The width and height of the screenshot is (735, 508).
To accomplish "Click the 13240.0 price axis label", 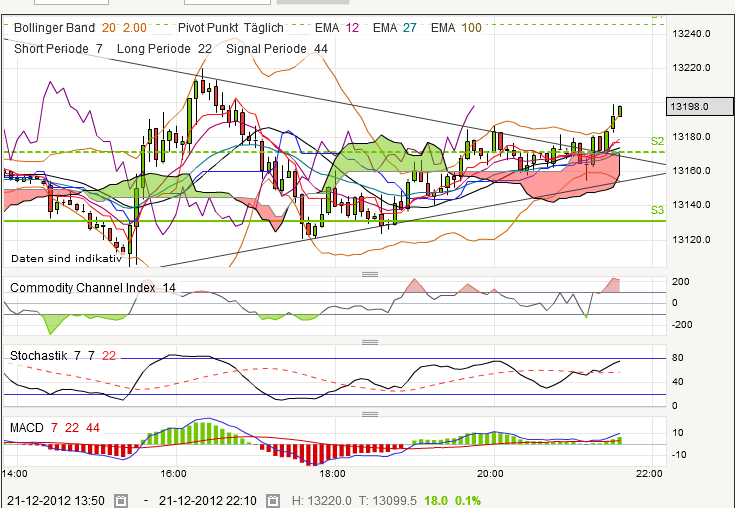I will pos(691,34).
